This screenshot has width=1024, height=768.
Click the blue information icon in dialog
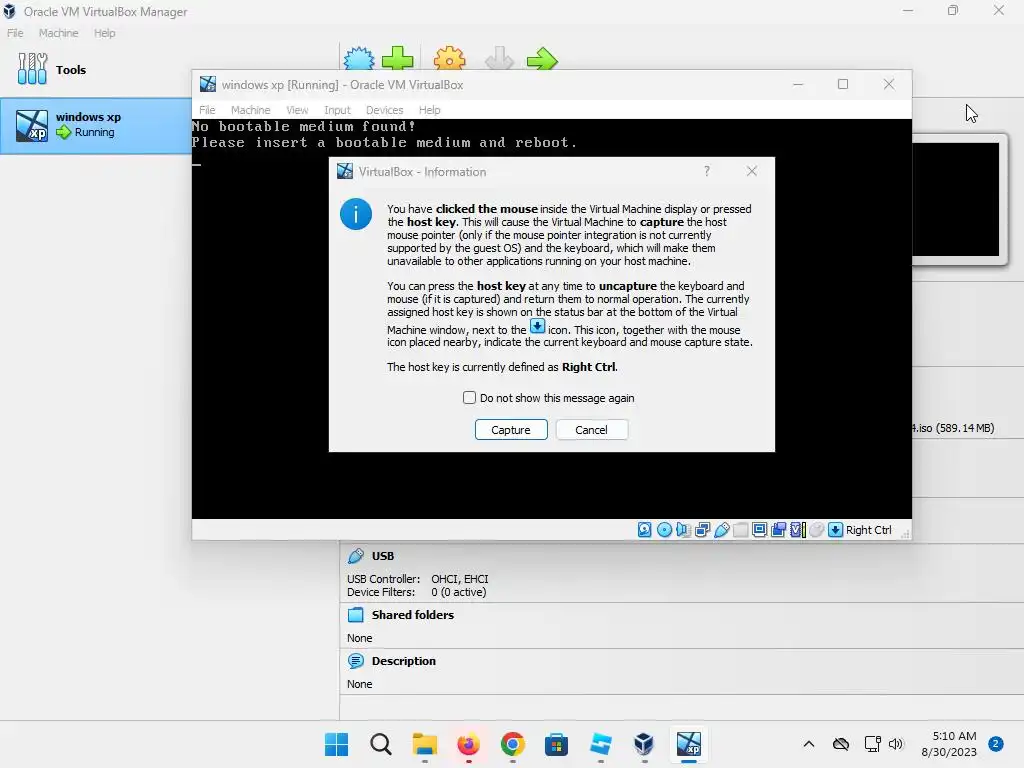[x=356, y=214]
